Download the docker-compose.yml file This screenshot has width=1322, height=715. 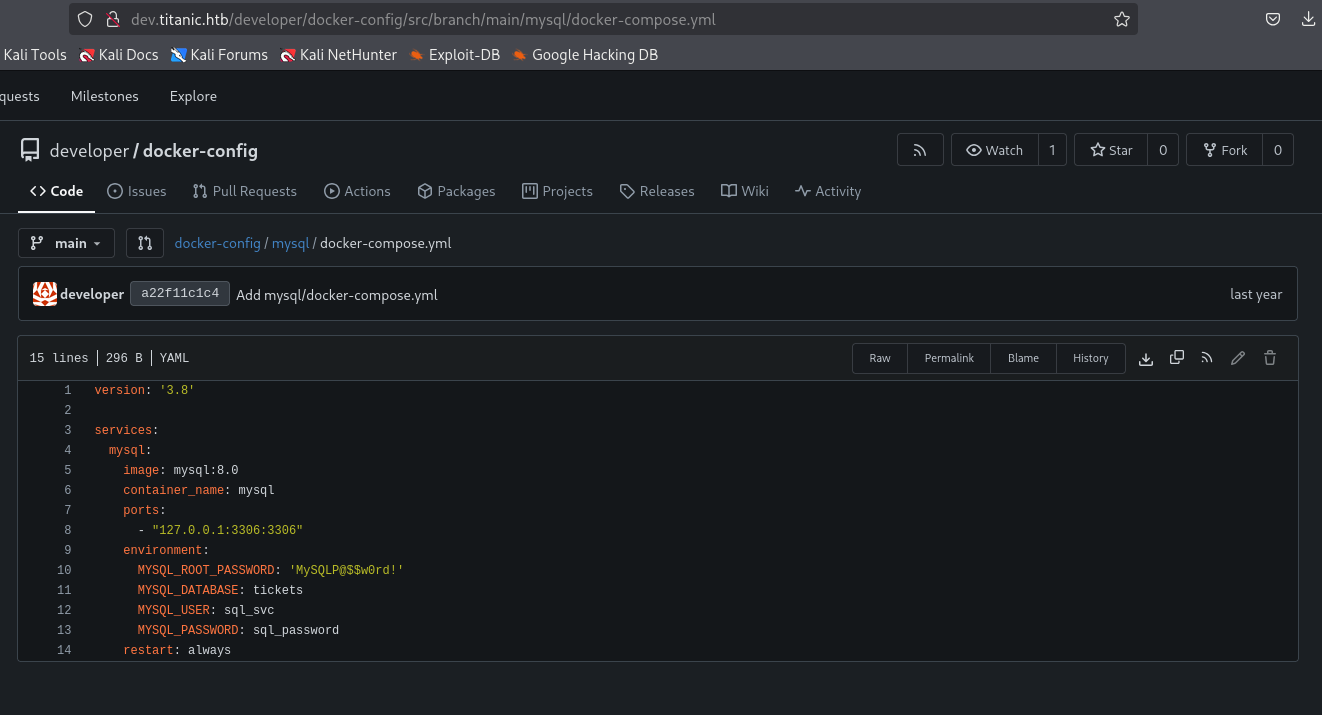tap(1146, 358)
